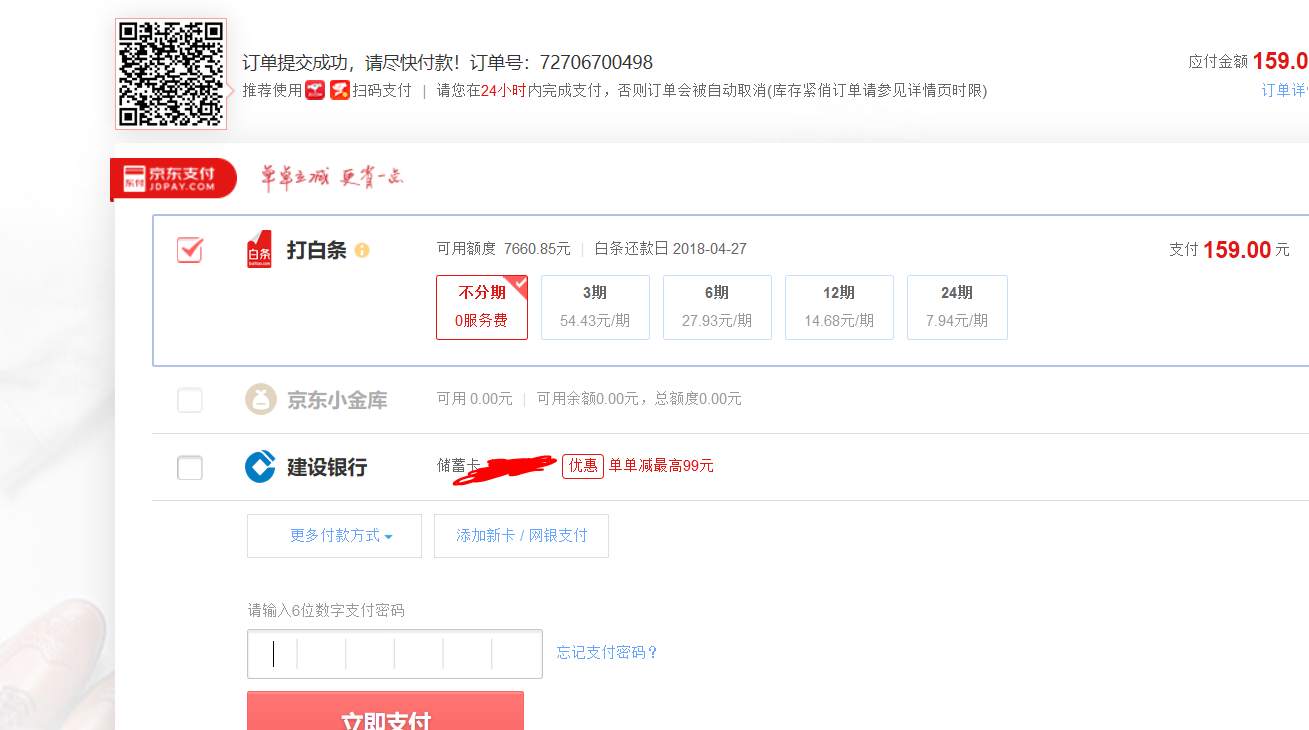Viewport: 1309px width, 730px height.
Task: Click the 建设银行 bank logo
Action: click(260, 467)
